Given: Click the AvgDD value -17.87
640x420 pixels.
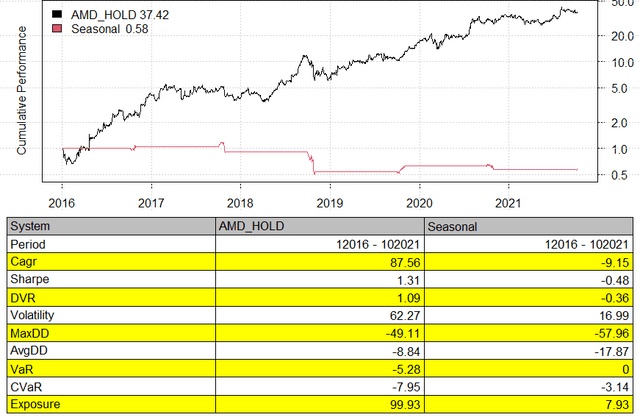Looking at the screenshot, I should pyautogui.click(x=612, y=352).
